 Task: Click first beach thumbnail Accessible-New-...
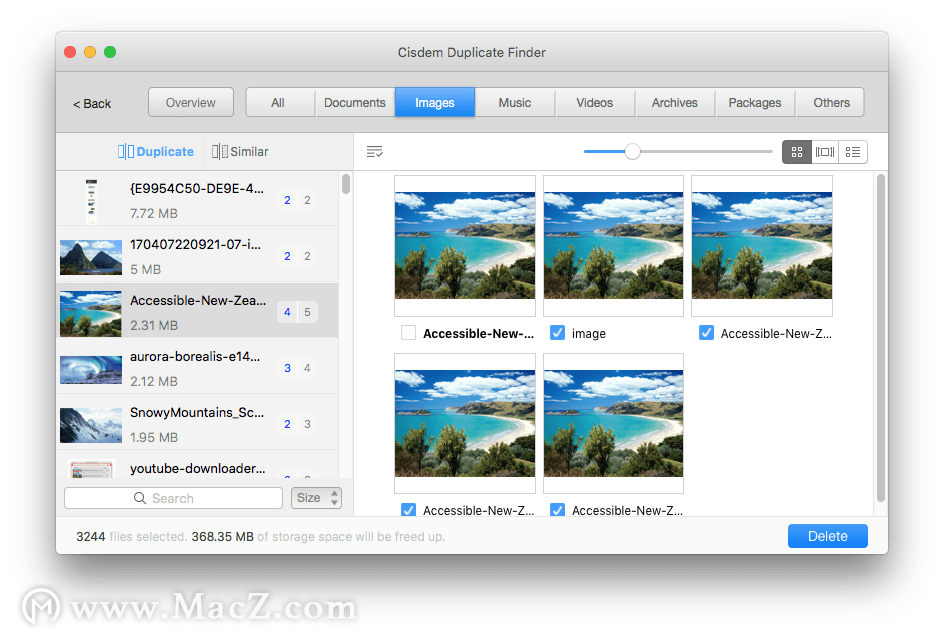coord(465,246)
